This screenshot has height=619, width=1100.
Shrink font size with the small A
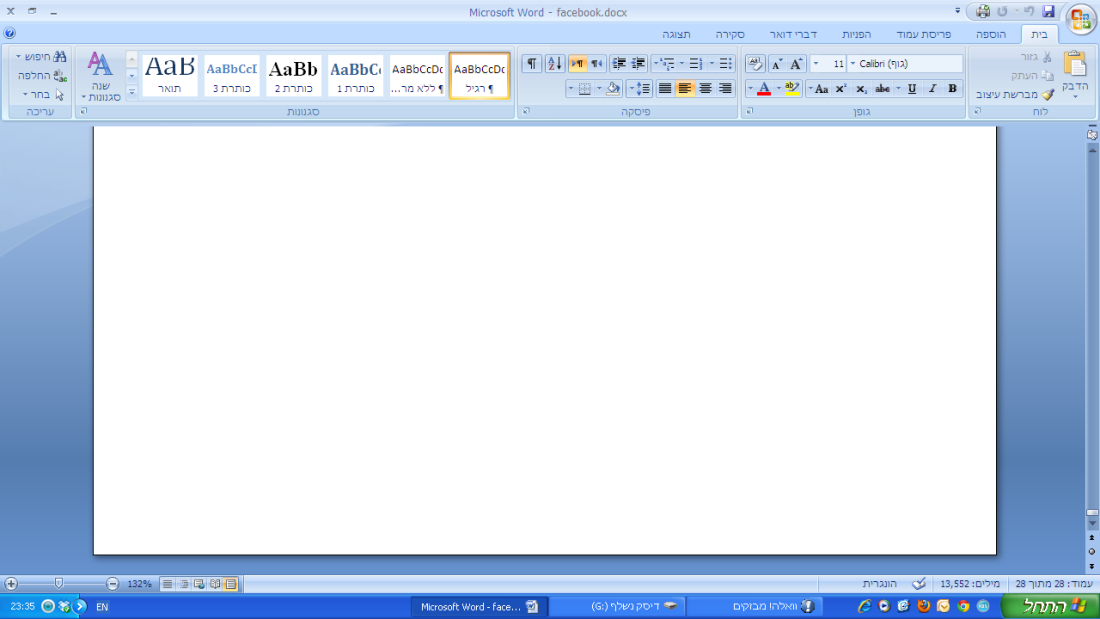click(777, 64)
